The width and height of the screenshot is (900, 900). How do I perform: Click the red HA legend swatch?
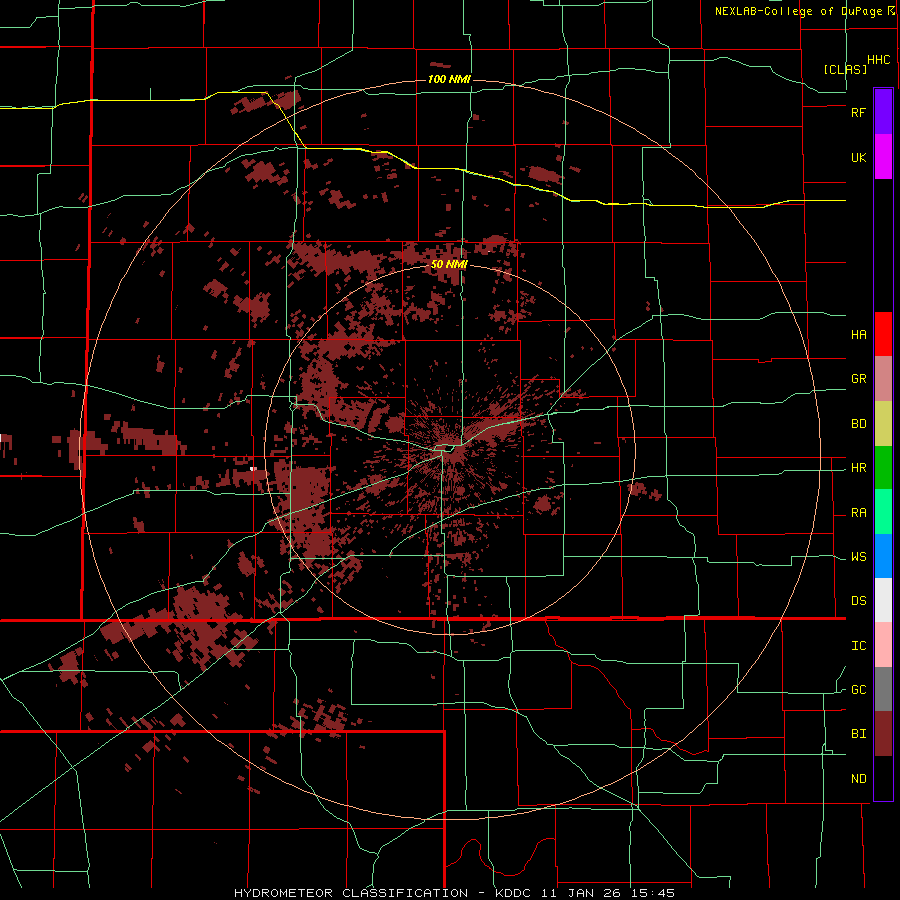coord(883,334)
